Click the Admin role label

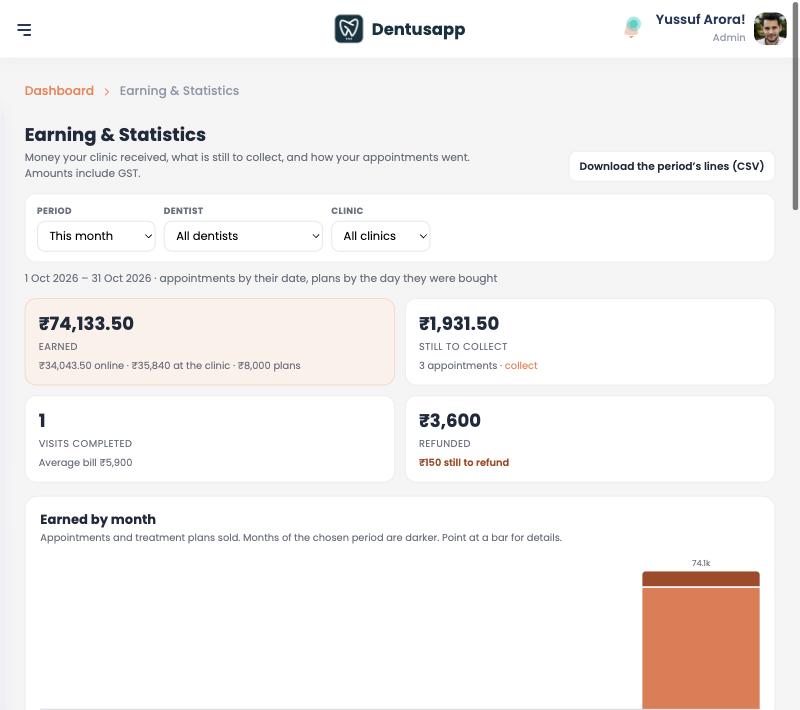coord(729,38)
